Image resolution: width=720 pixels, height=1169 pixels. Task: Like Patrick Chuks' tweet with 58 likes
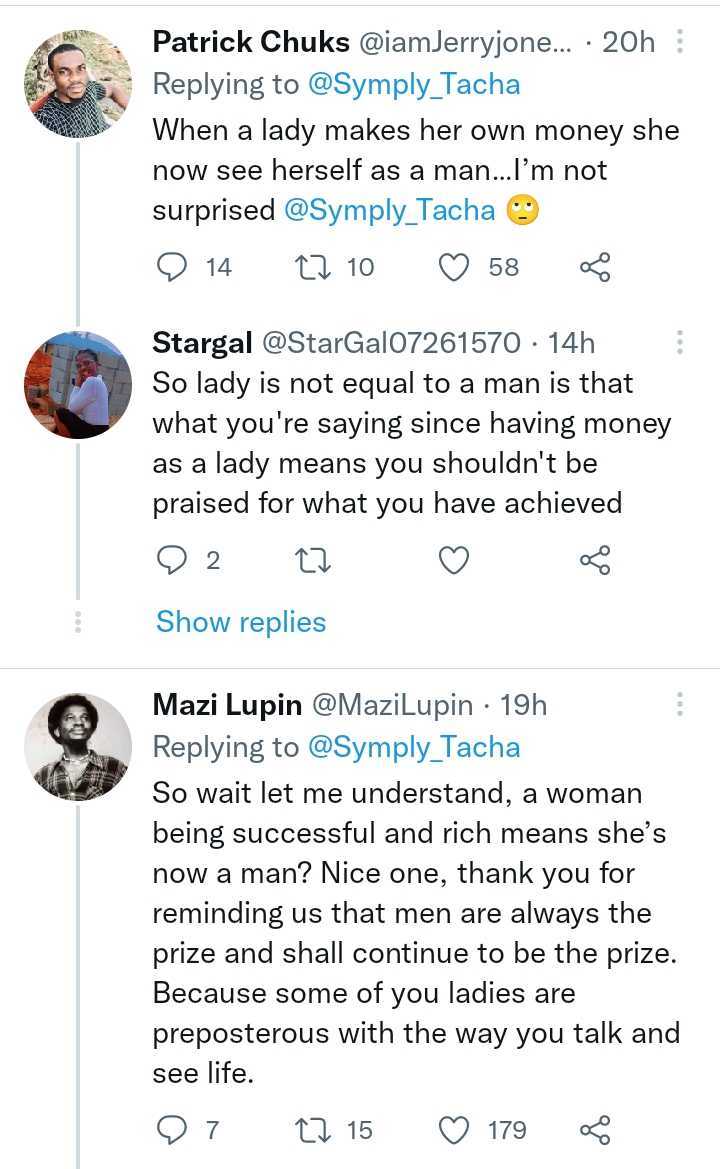(455, 267)
